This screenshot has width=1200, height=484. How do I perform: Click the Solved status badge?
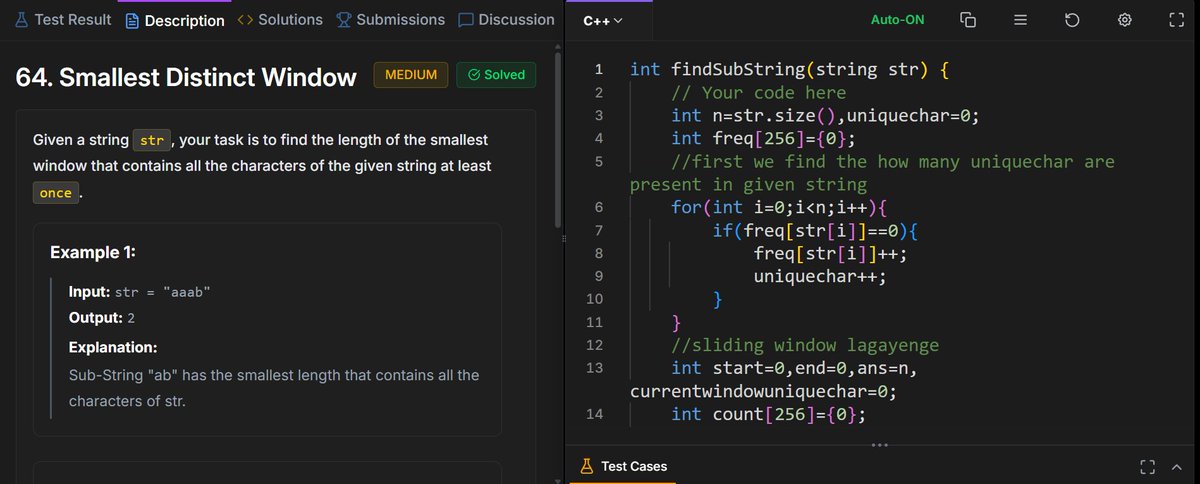tap(496, 75)
